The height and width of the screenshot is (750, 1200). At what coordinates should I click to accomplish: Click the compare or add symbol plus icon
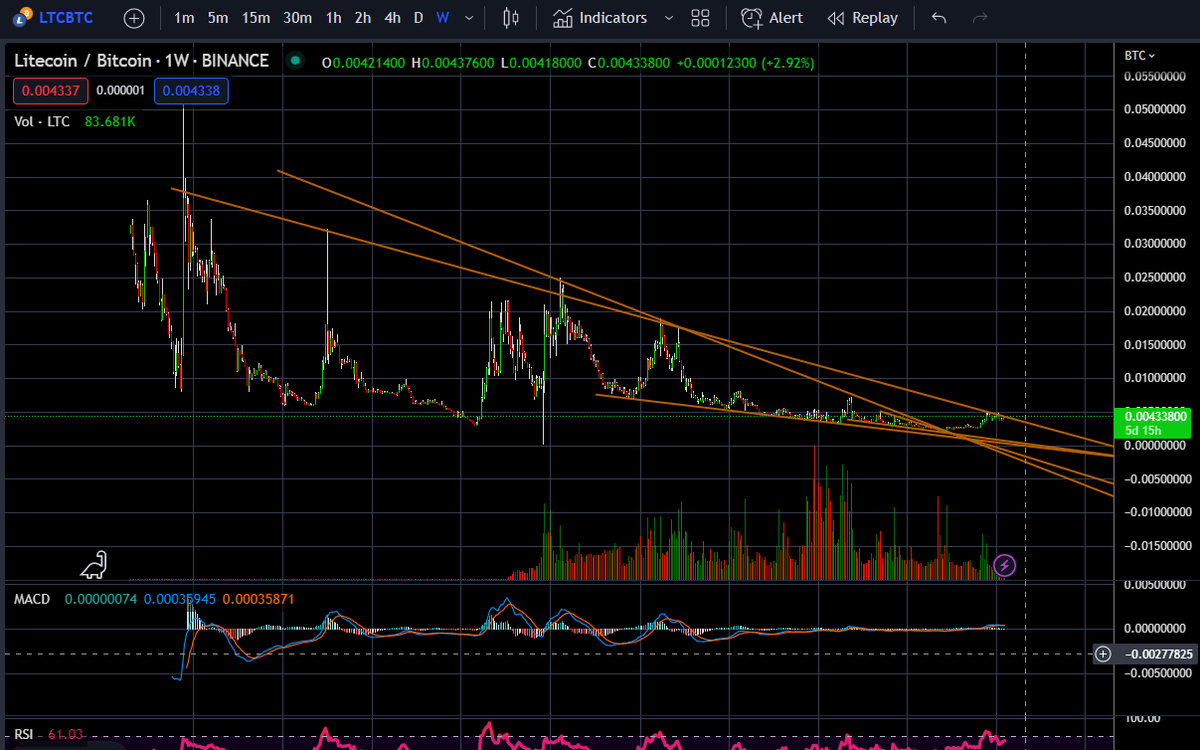tap(134, 18)
